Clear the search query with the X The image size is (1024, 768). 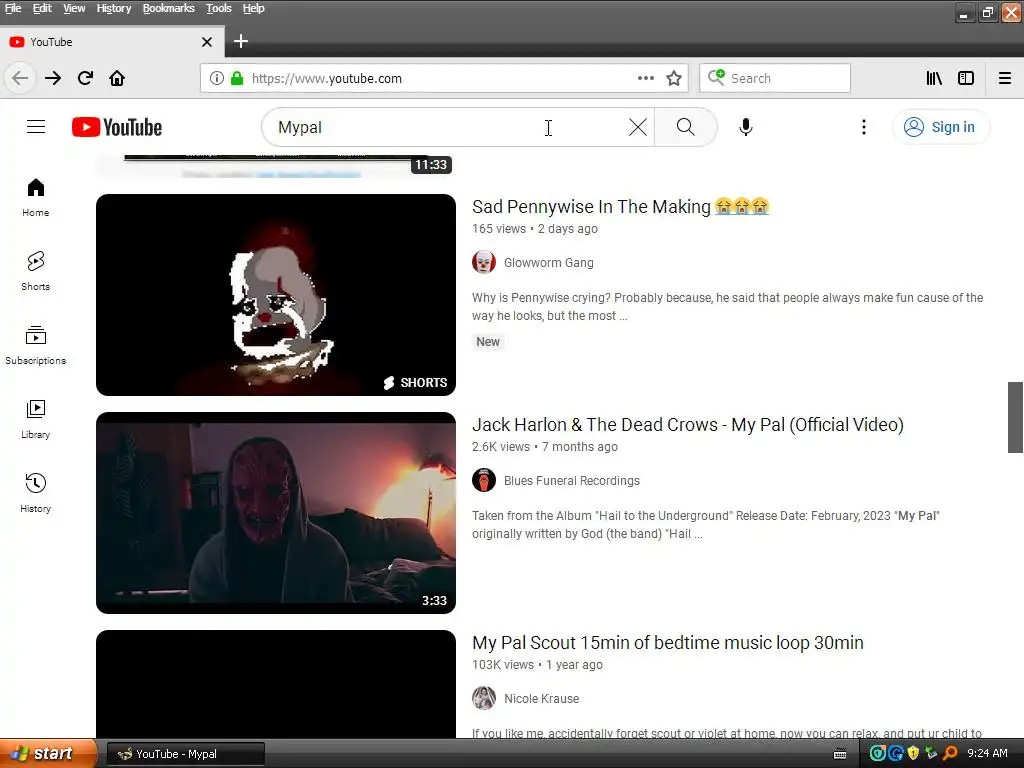tap(638, 127)
